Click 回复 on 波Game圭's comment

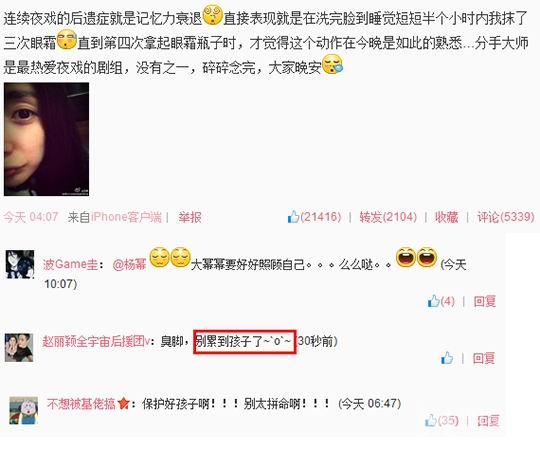485,301
